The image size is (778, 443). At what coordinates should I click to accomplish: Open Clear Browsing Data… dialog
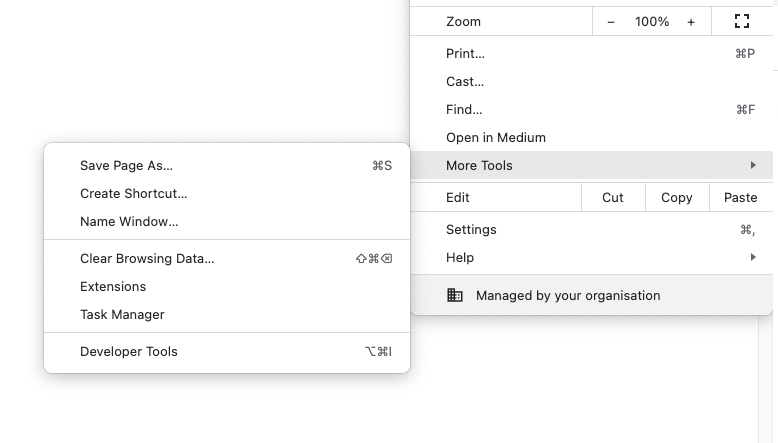pos(227,258)
